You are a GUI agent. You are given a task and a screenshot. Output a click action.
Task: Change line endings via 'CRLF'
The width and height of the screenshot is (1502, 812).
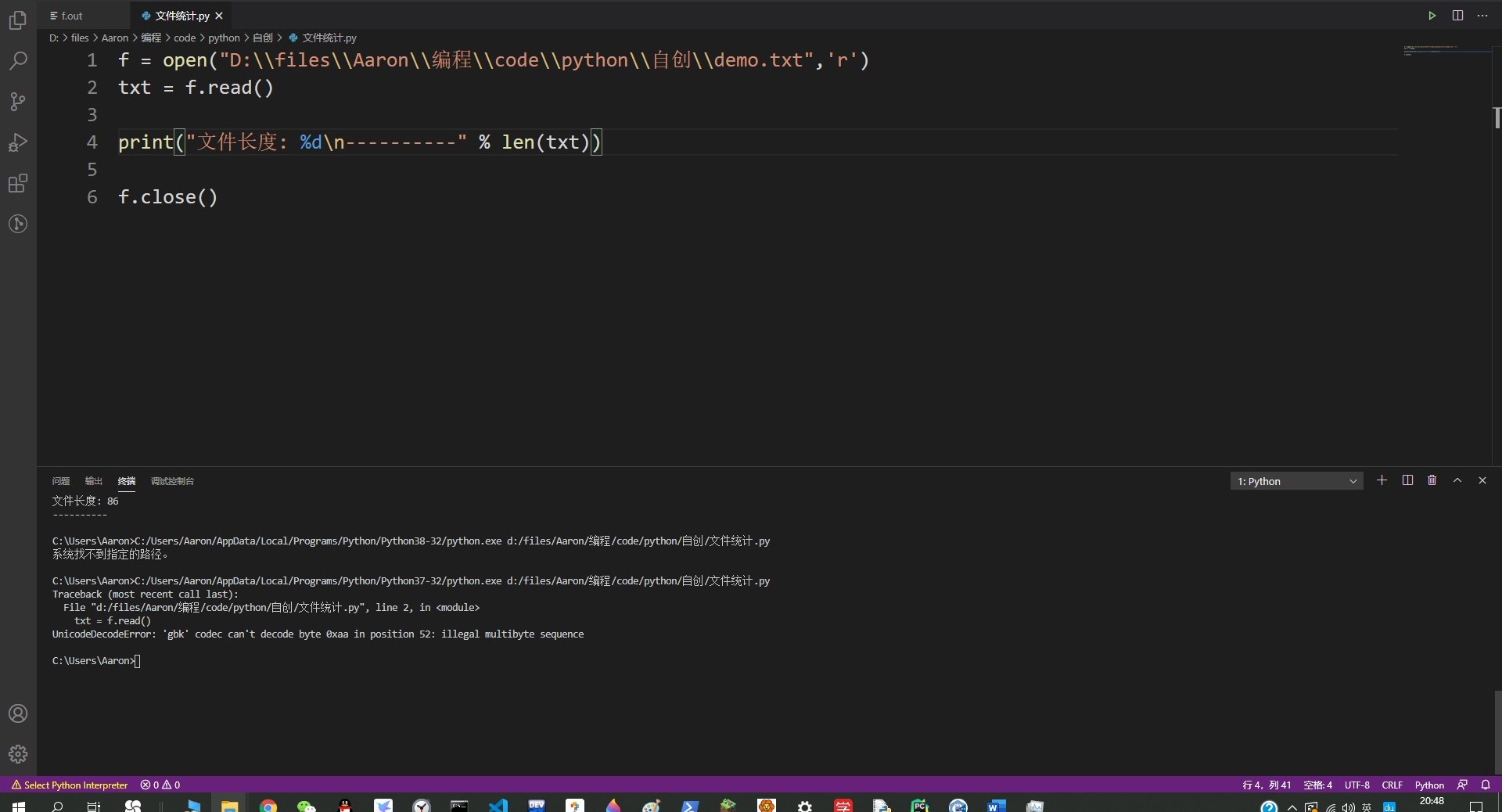click(x=1392, y=785)
